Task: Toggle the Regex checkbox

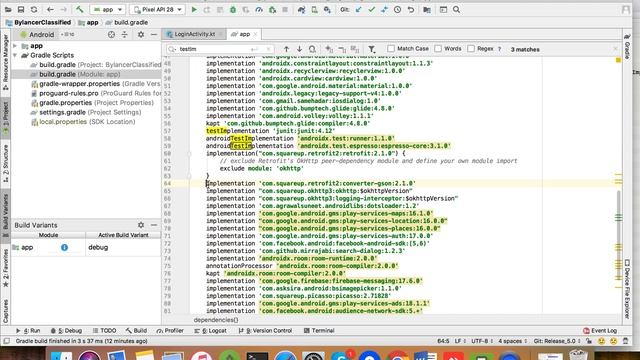Action: click(471, 49)
